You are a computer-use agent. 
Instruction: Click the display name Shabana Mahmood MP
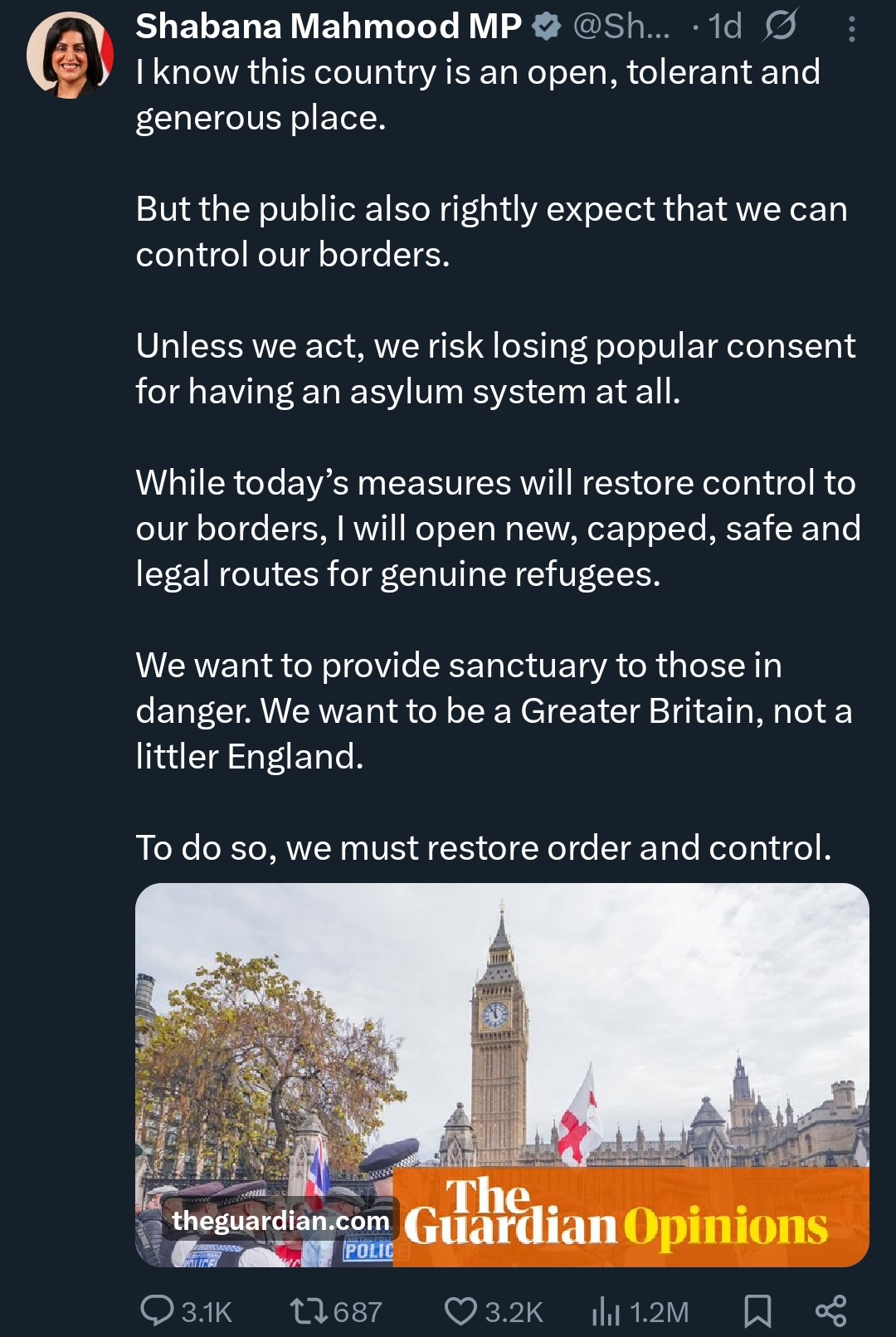[329, 27]
